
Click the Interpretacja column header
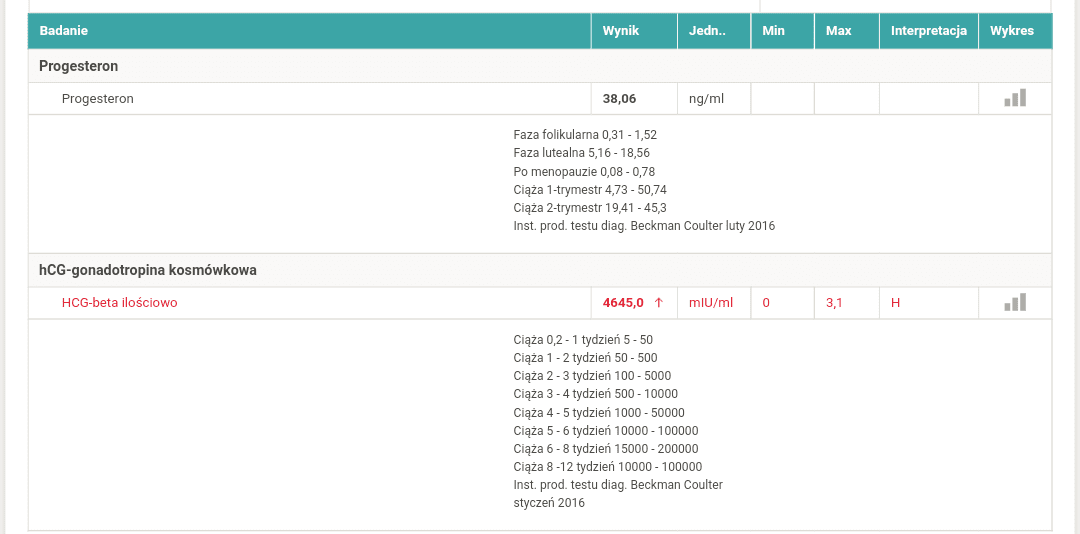click(928, 31)
